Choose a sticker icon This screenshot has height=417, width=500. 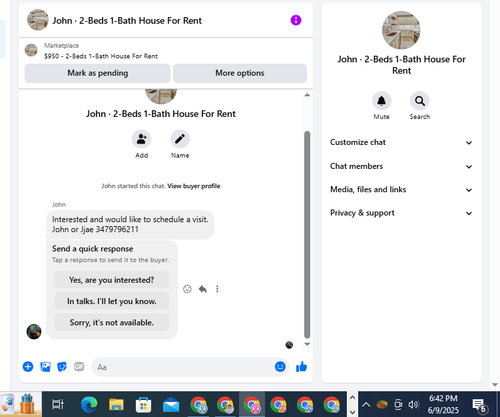[x=62, y=367]
